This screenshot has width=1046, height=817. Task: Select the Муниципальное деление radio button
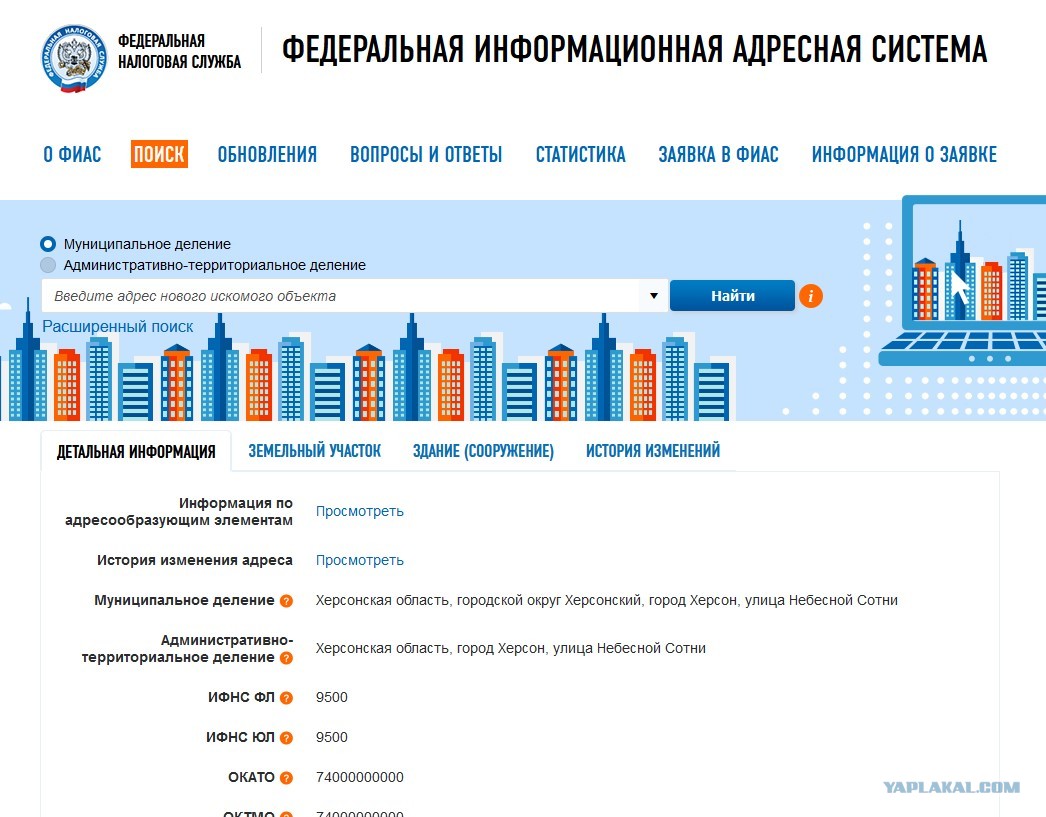coord(48,244)
